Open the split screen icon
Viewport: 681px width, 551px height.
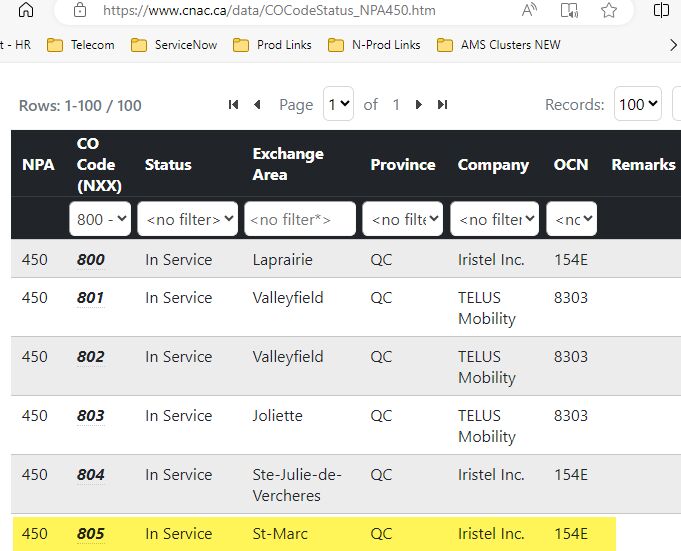click(661, 10)
